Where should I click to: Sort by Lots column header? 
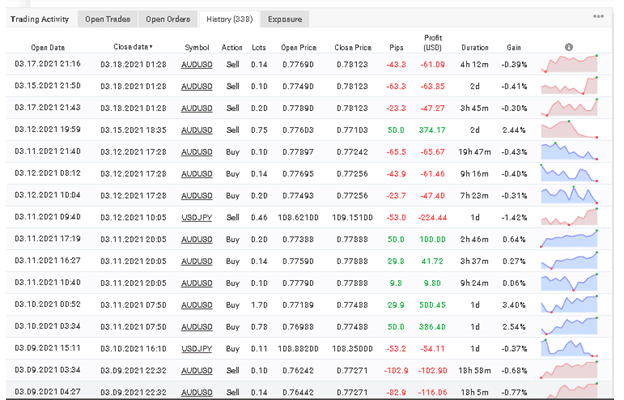(259, 47)
